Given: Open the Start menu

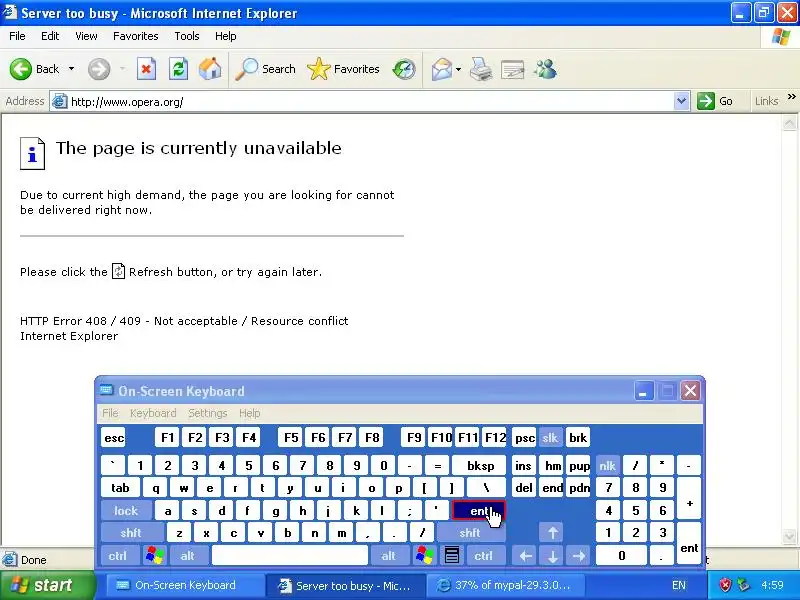Looking at the screenshot, I should point(47,585).
